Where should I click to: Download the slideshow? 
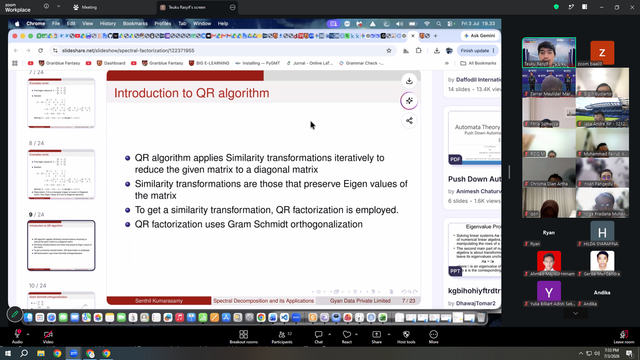click(x=409, y=81)
